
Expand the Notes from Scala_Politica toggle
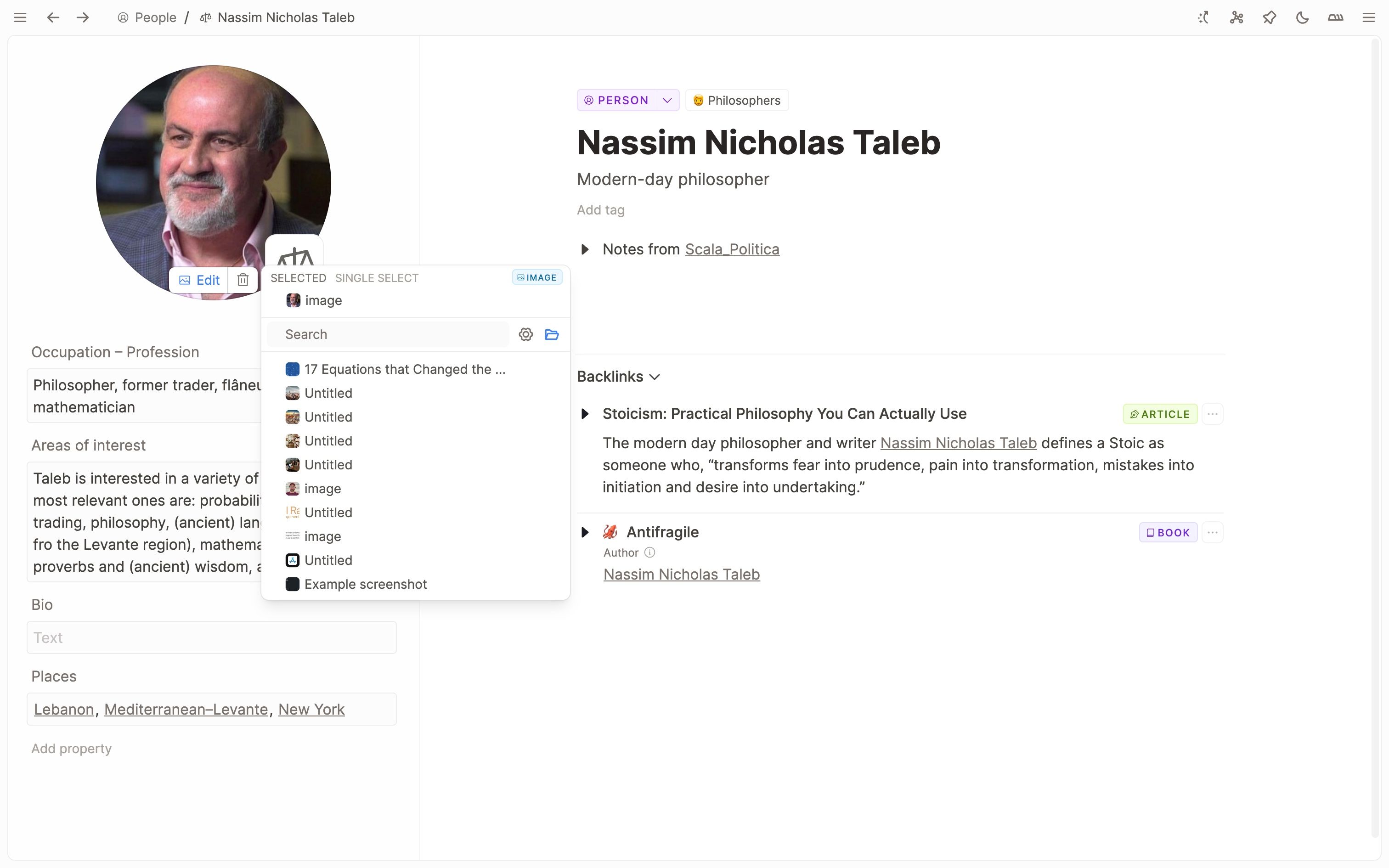coord(585,249)
